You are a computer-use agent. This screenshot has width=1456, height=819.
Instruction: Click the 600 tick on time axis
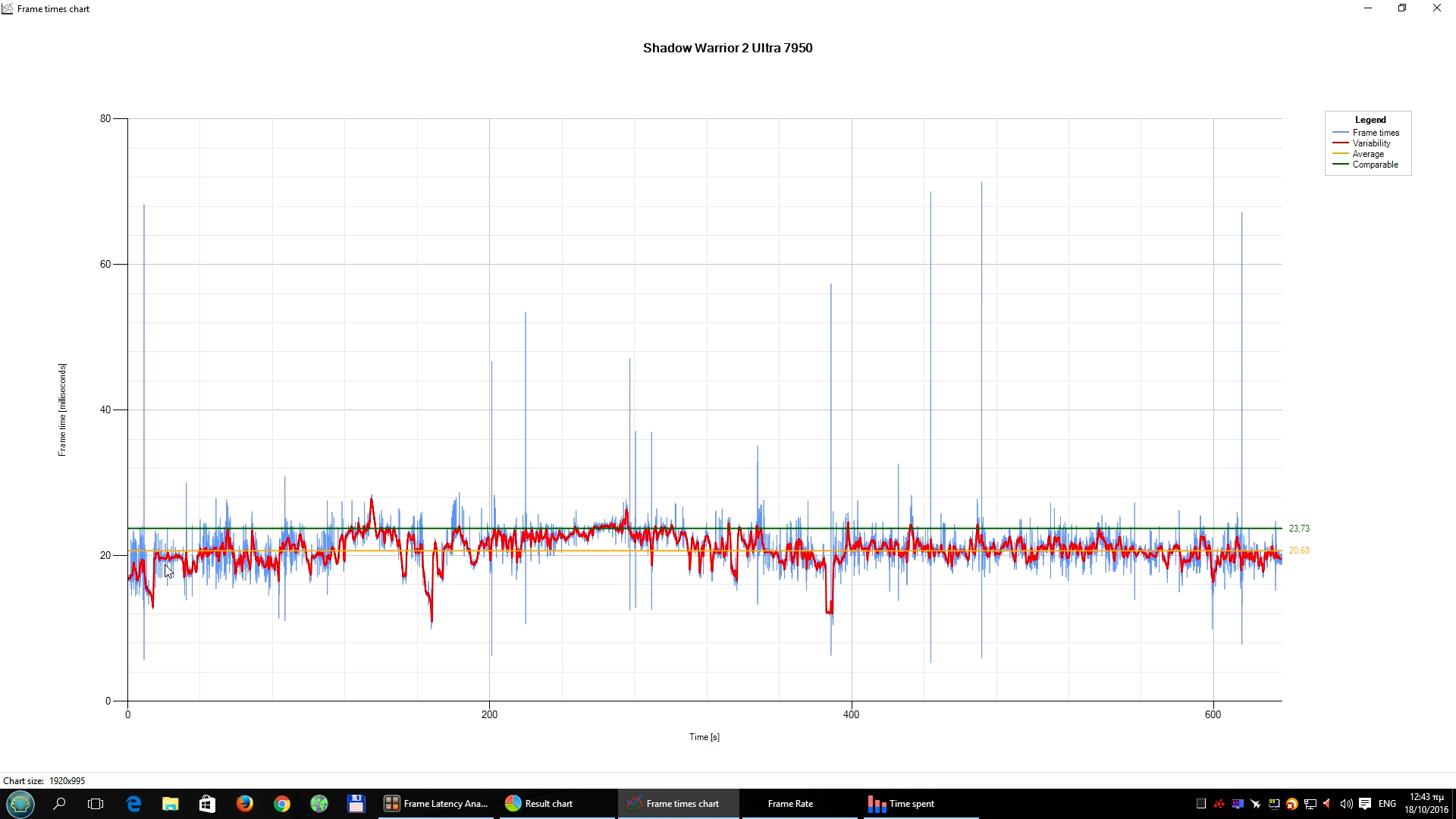1213,714
